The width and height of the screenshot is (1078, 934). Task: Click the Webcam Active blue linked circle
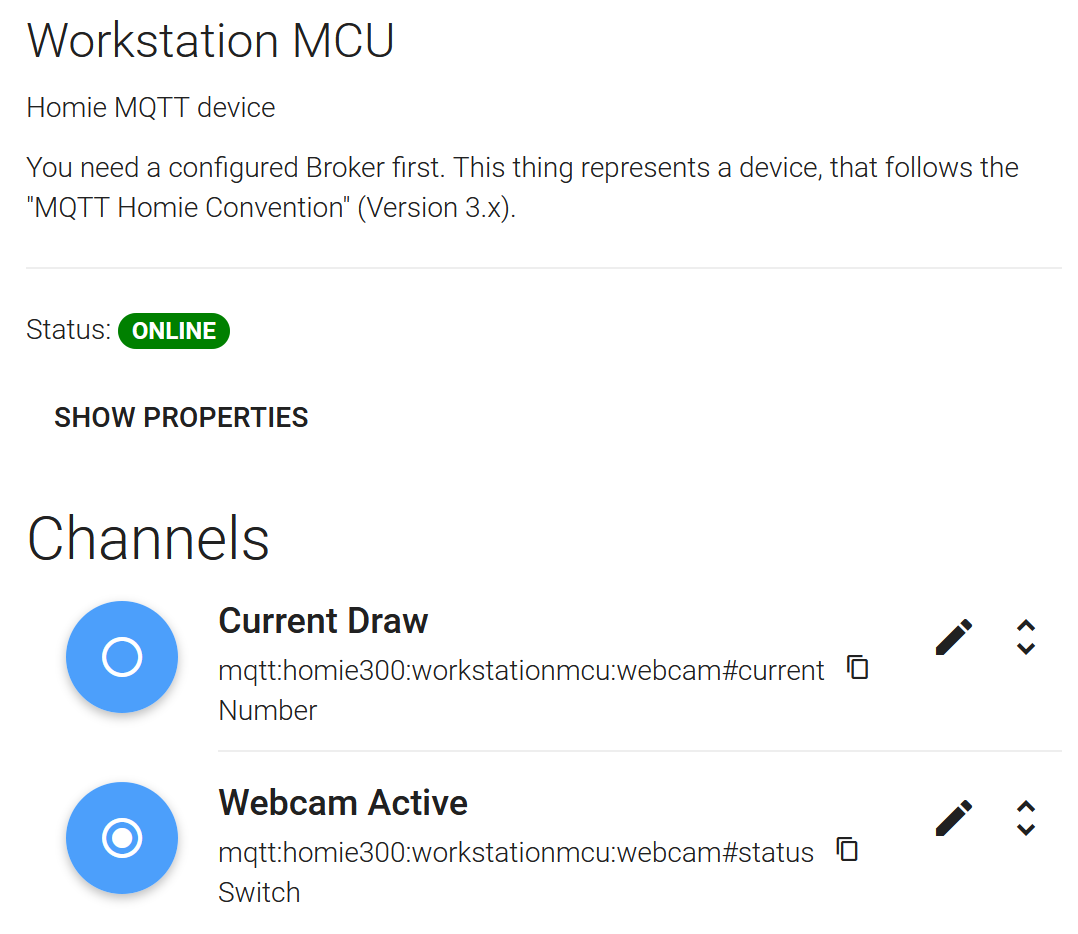(122, 838)
